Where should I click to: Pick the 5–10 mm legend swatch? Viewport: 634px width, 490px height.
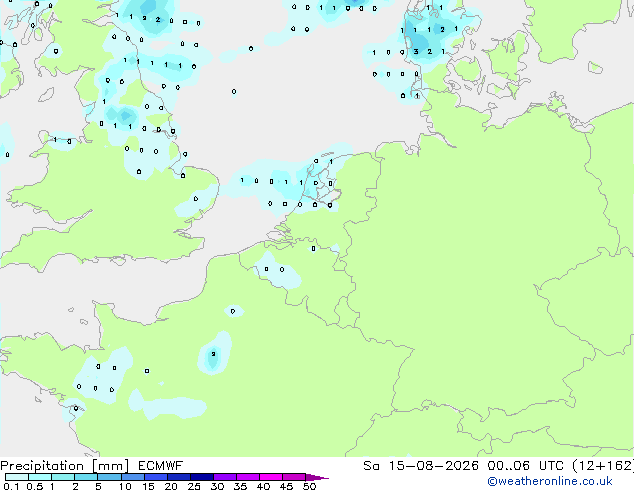coord(110,477)
